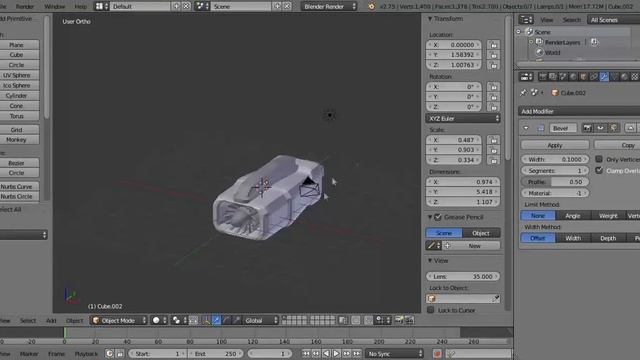The image size is (640, 360).
Task: Open the timeline Marker menu
Action: [29, 354]
